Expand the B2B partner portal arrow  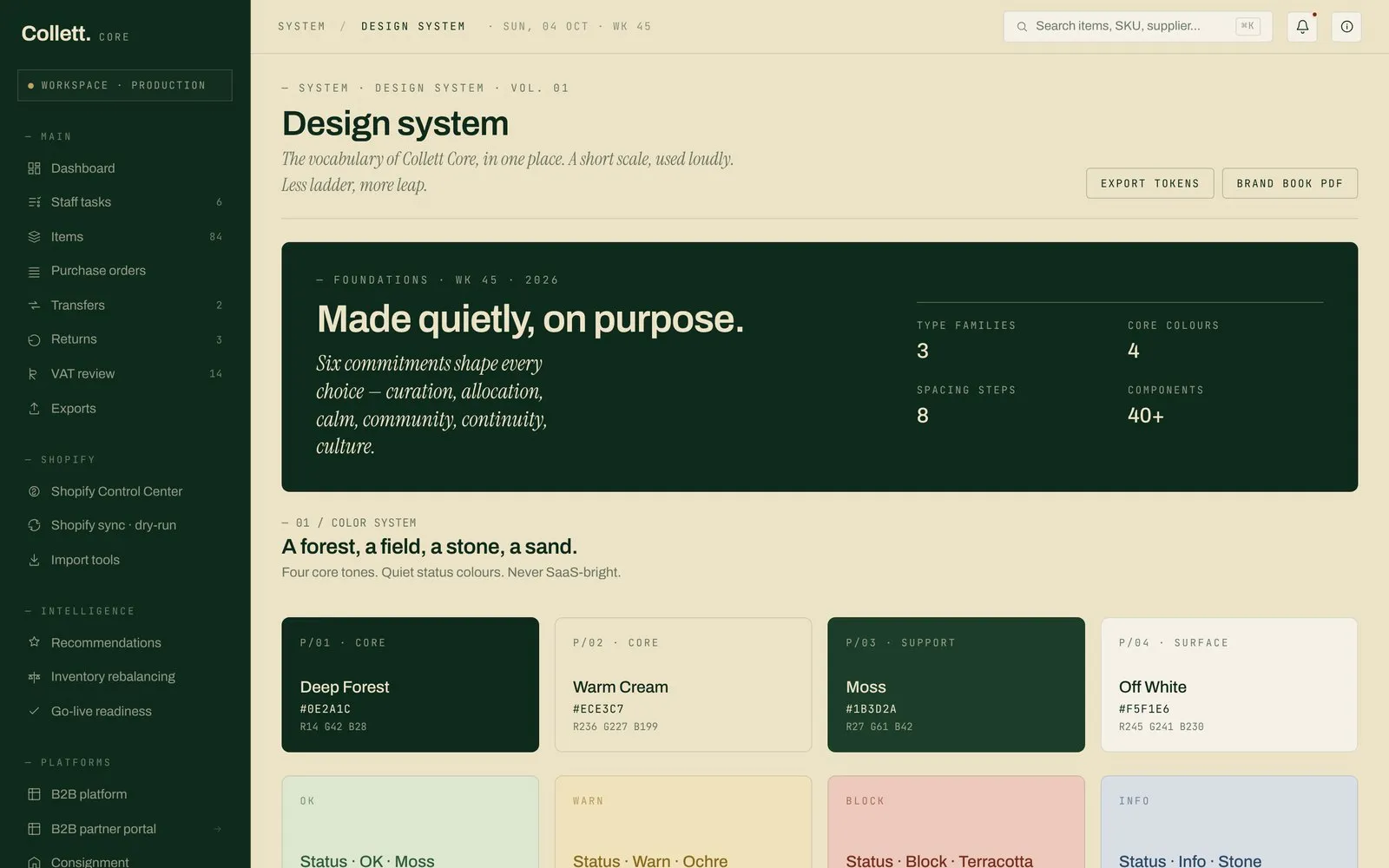(217, 829)
